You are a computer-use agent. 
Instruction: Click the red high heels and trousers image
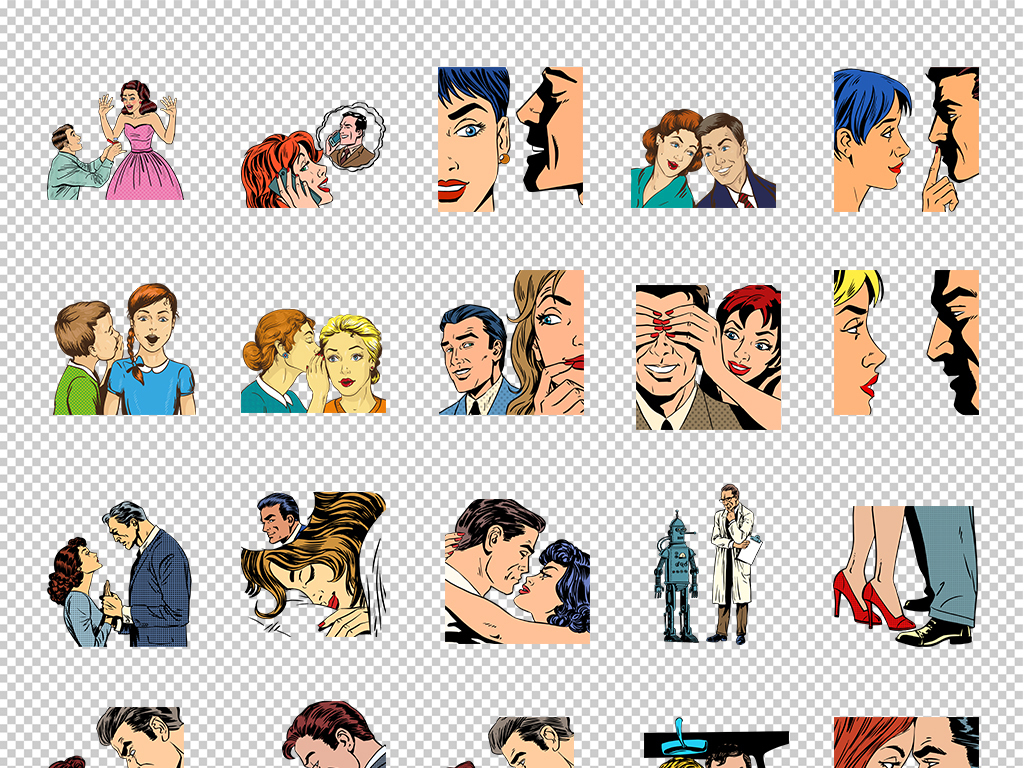pos(903,575)
